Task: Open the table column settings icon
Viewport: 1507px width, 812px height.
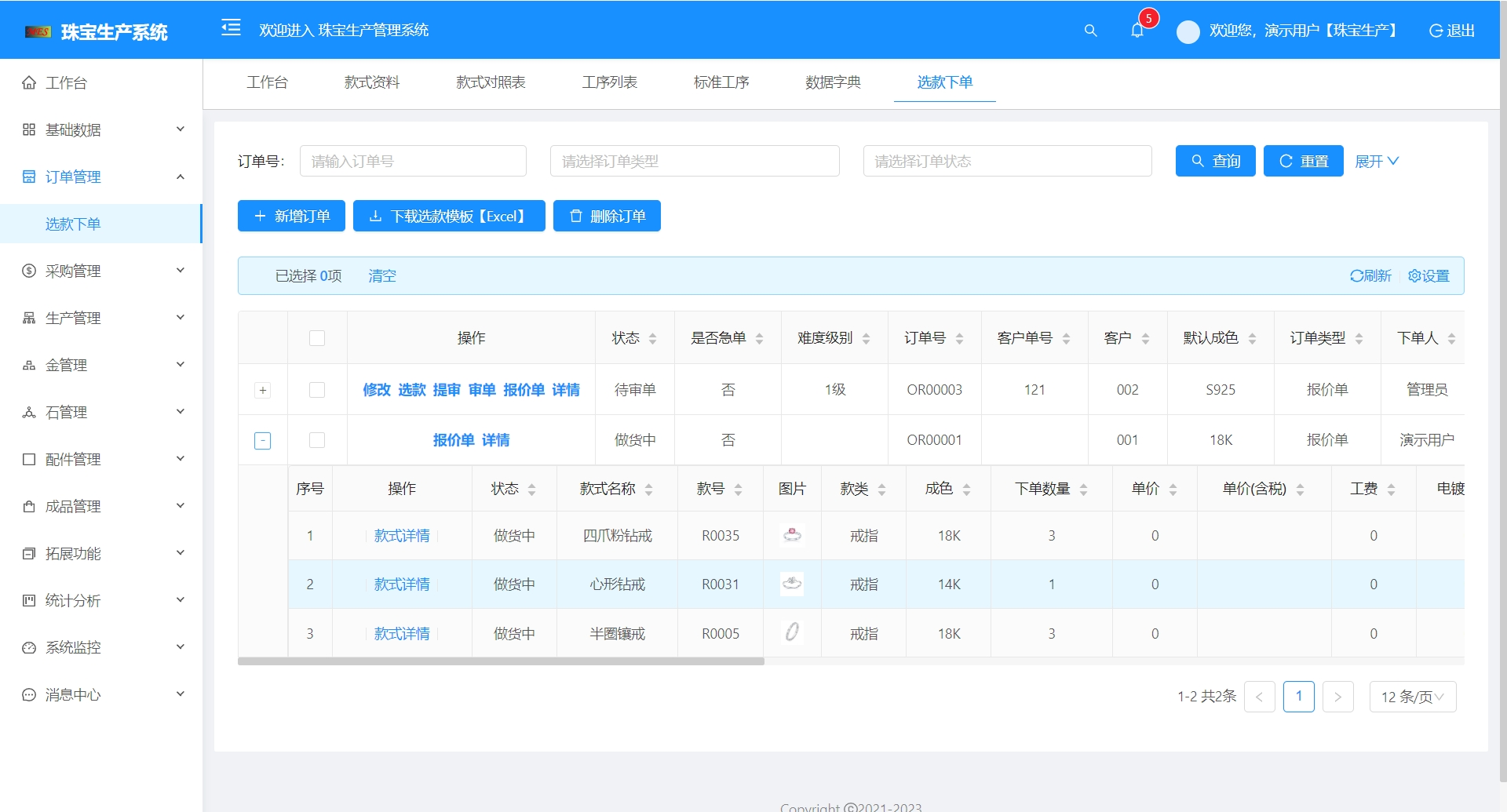Action: tap(1429, 275)
